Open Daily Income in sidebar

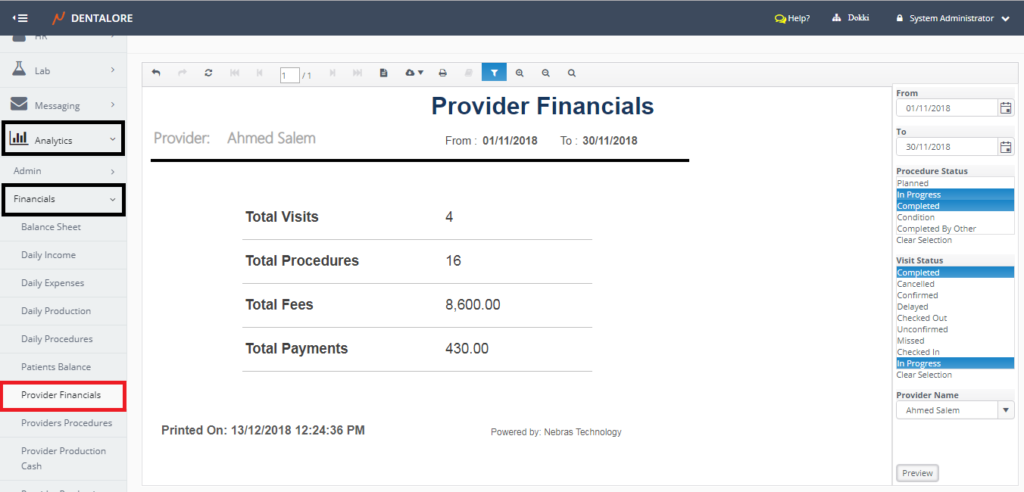[50, 255]
